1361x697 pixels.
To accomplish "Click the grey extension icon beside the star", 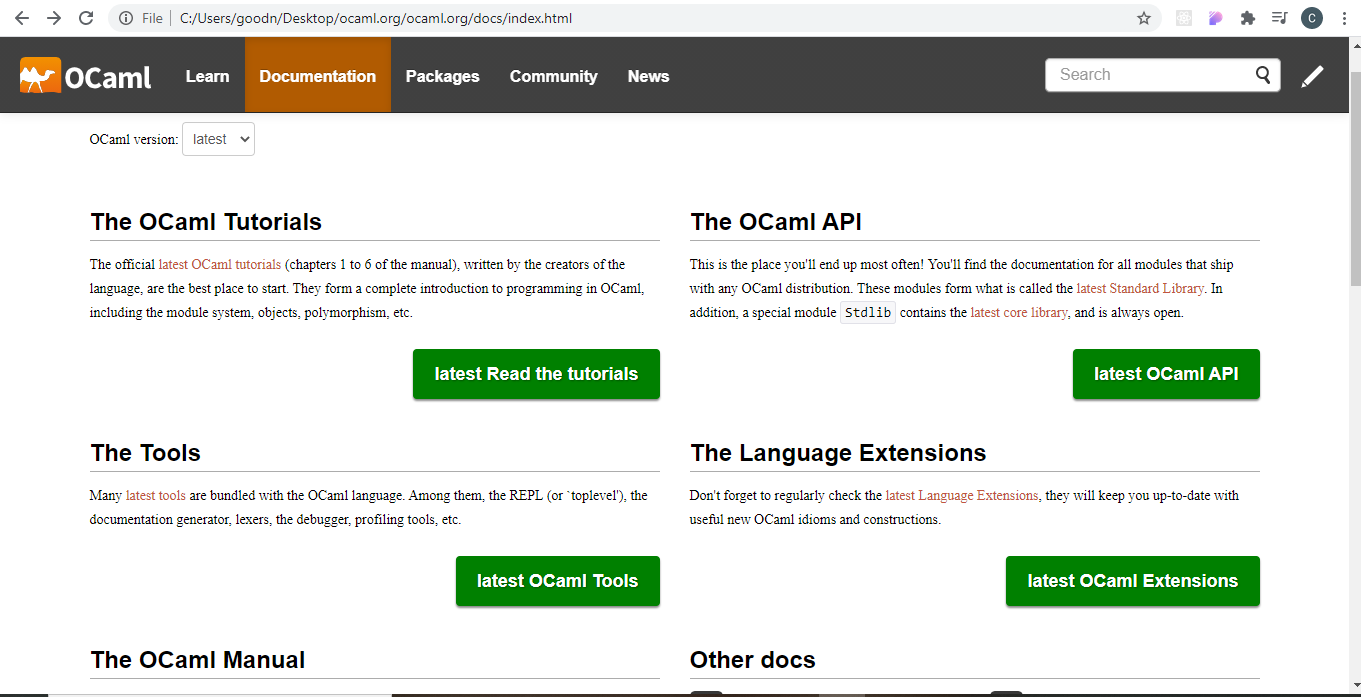I will click(x=1184, y=18).
